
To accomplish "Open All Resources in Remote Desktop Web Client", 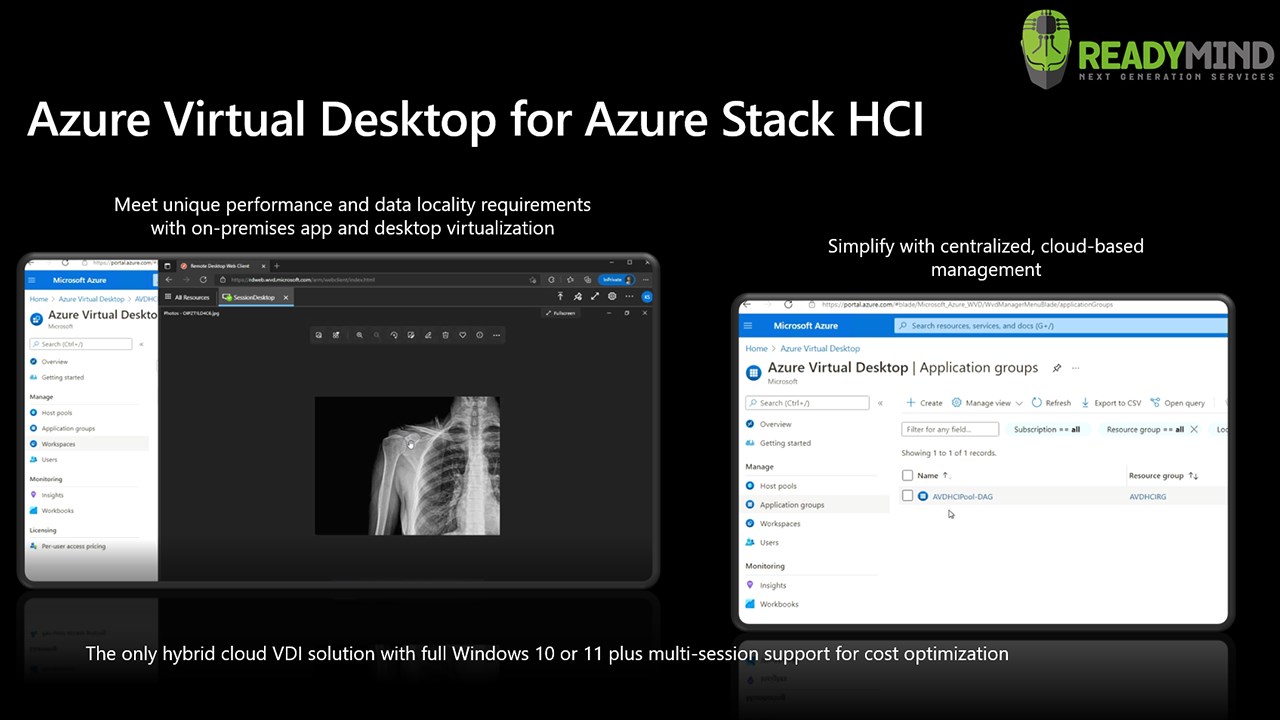I will point(187,297).
